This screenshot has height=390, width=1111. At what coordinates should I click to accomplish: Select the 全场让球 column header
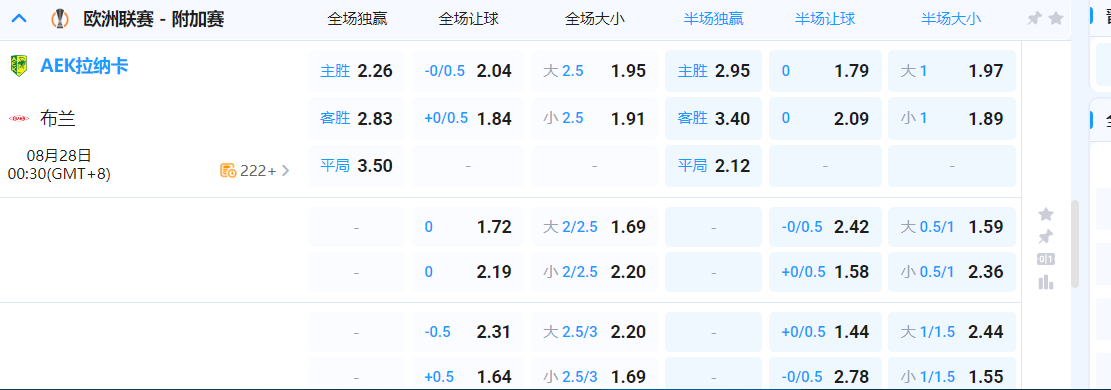point(469,19)
